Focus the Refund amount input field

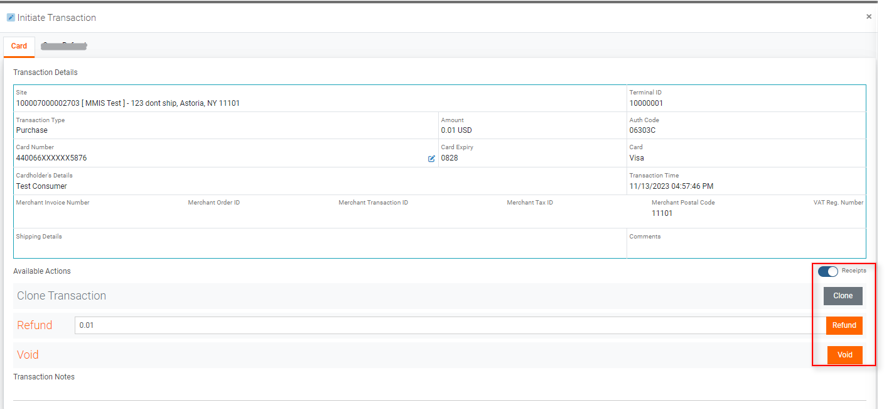click(450, 326)
